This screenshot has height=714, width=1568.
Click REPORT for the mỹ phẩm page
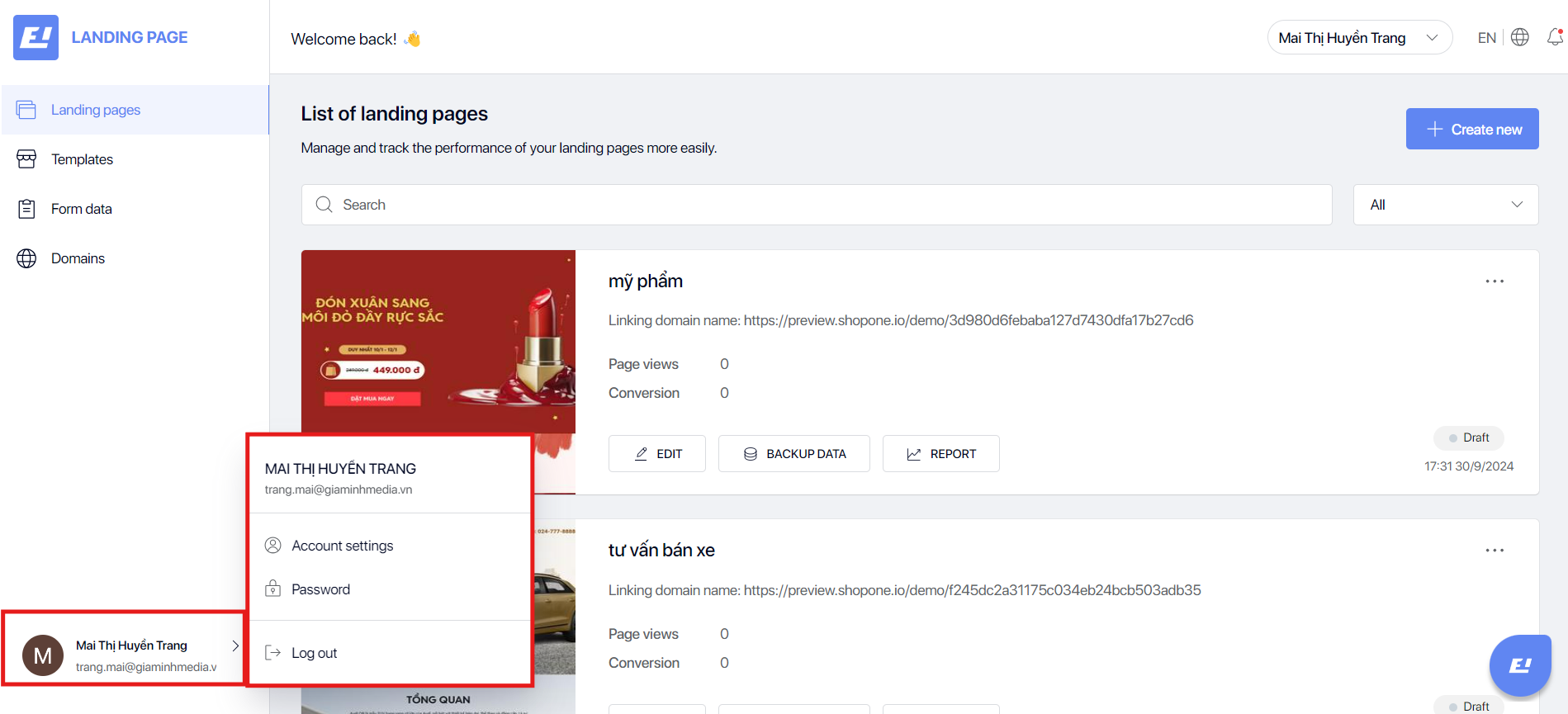tap(940, 454)
